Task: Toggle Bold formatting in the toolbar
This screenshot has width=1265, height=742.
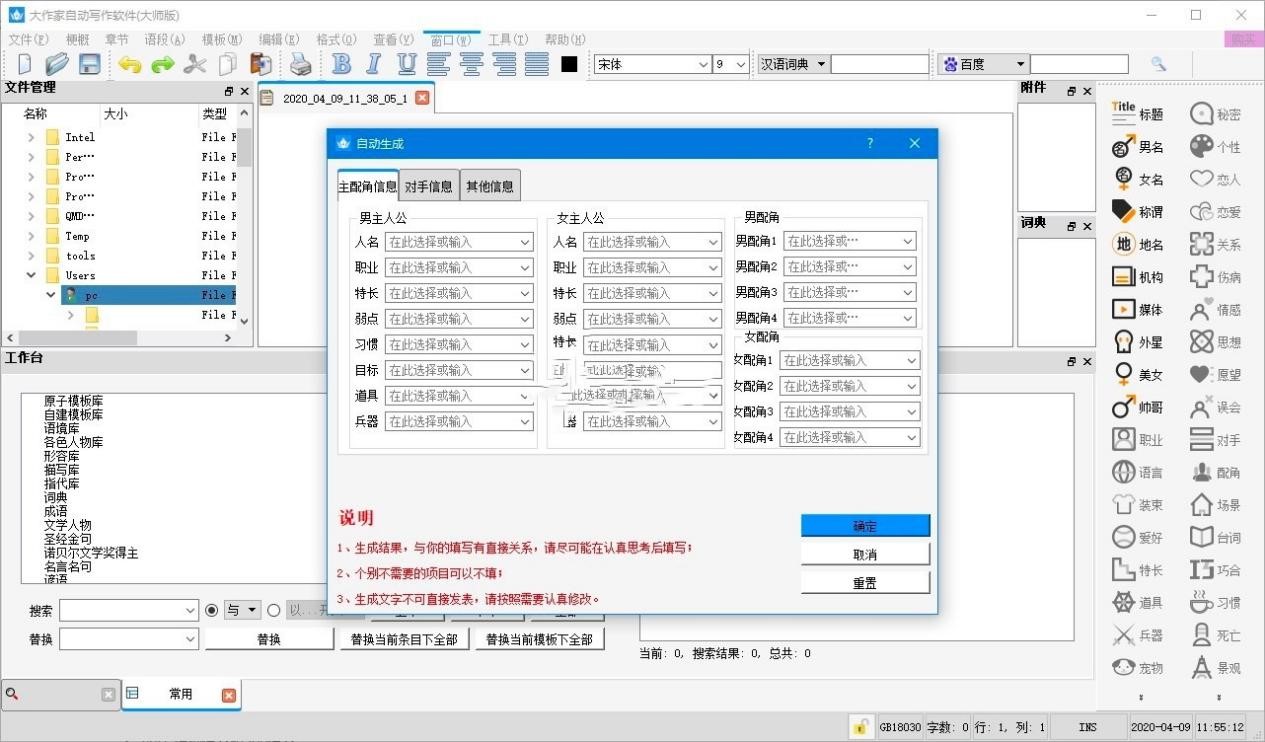Action: (342, 64)
